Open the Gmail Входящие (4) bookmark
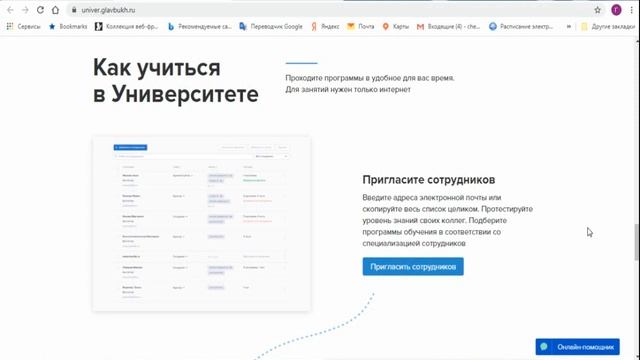The height and width of the screenshot is (360, 640). (x=448, y=26)
